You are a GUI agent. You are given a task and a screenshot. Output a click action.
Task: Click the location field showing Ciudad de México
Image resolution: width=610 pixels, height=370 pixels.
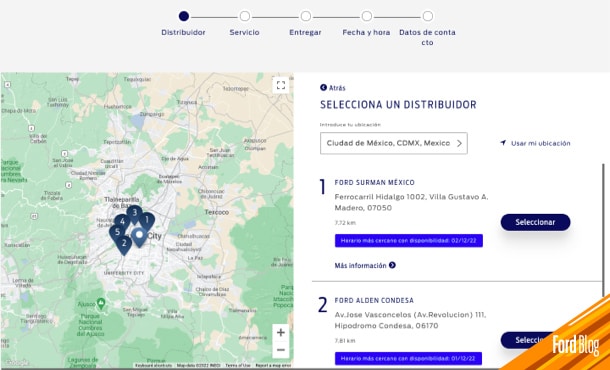pos(394,143)
